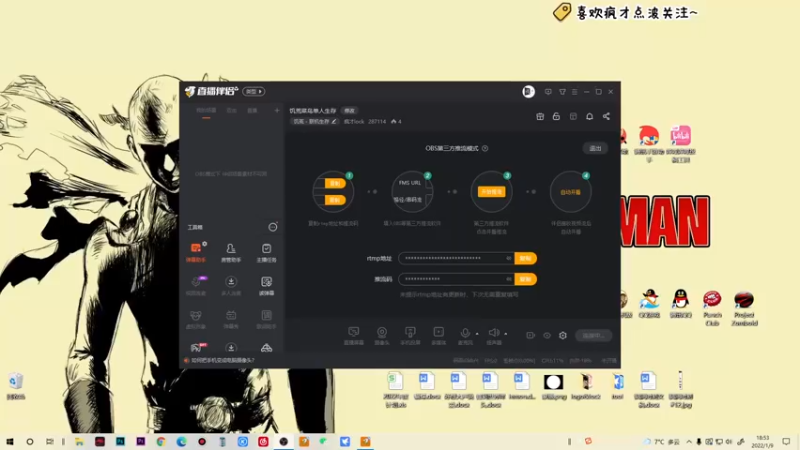The width and height of the screenshot is (800, 450).
Task: Click the funnel-shaped icon in title bar
Action: point(562,92)
